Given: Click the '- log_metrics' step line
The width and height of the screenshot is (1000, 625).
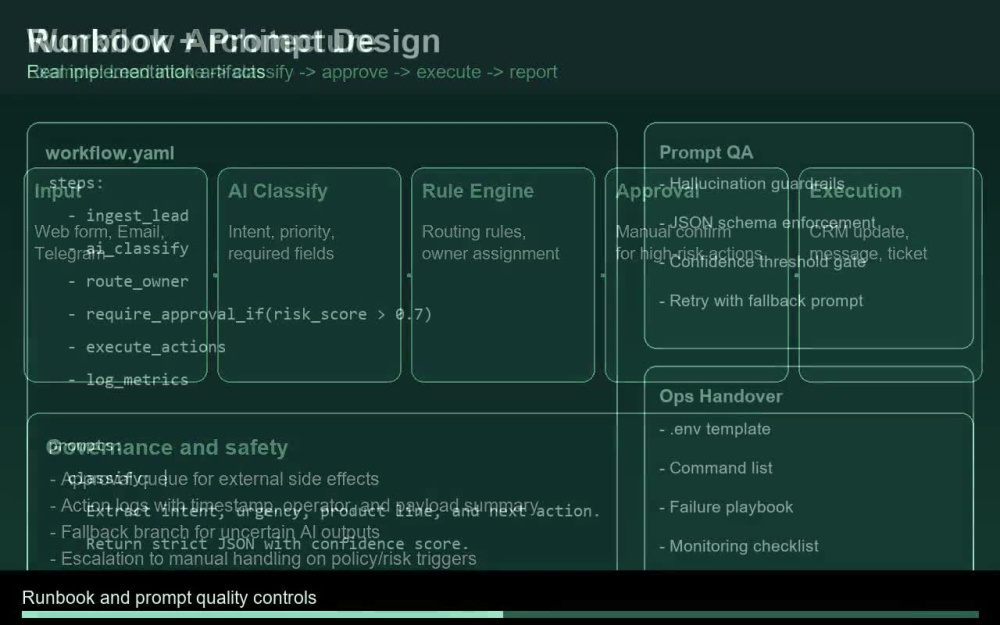Looking at the screenshot, I should [x=128, y=379].
